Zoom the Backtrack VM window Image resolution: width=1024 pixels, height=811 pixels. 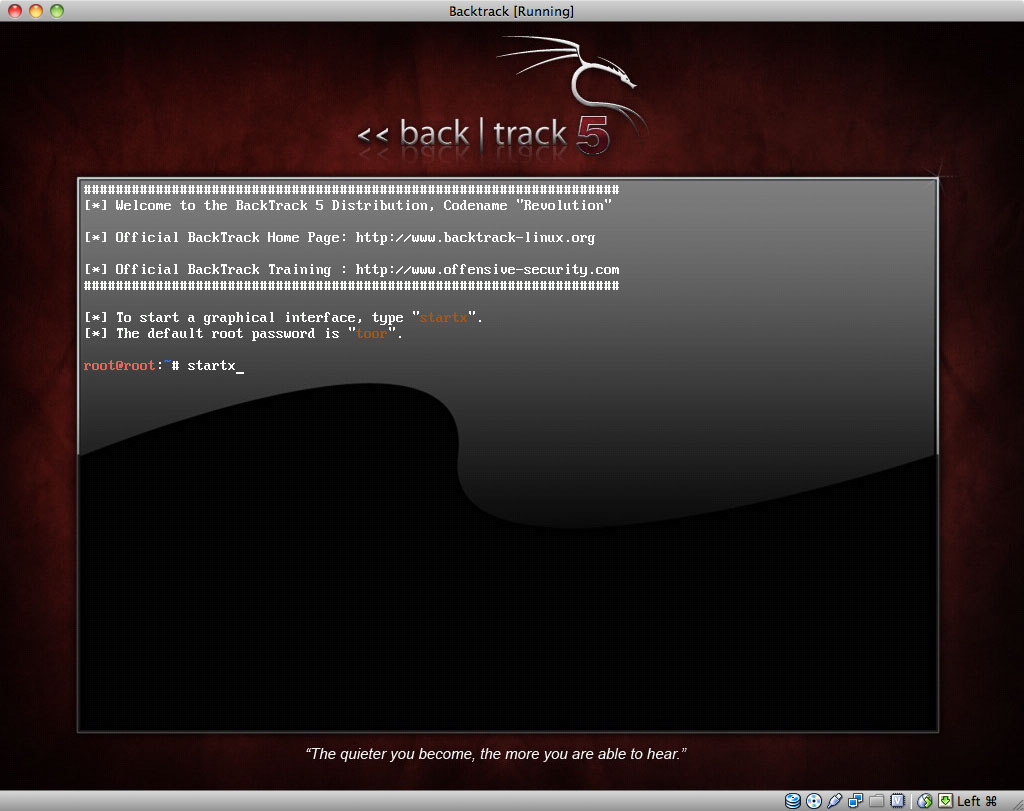pyautogui.click(x=57, y=11)
